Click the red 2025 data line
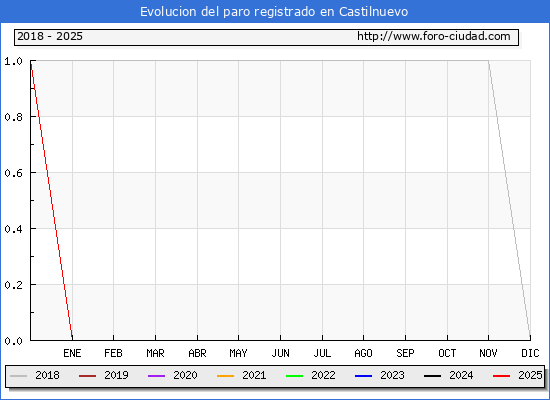 [x=52, y=200]
